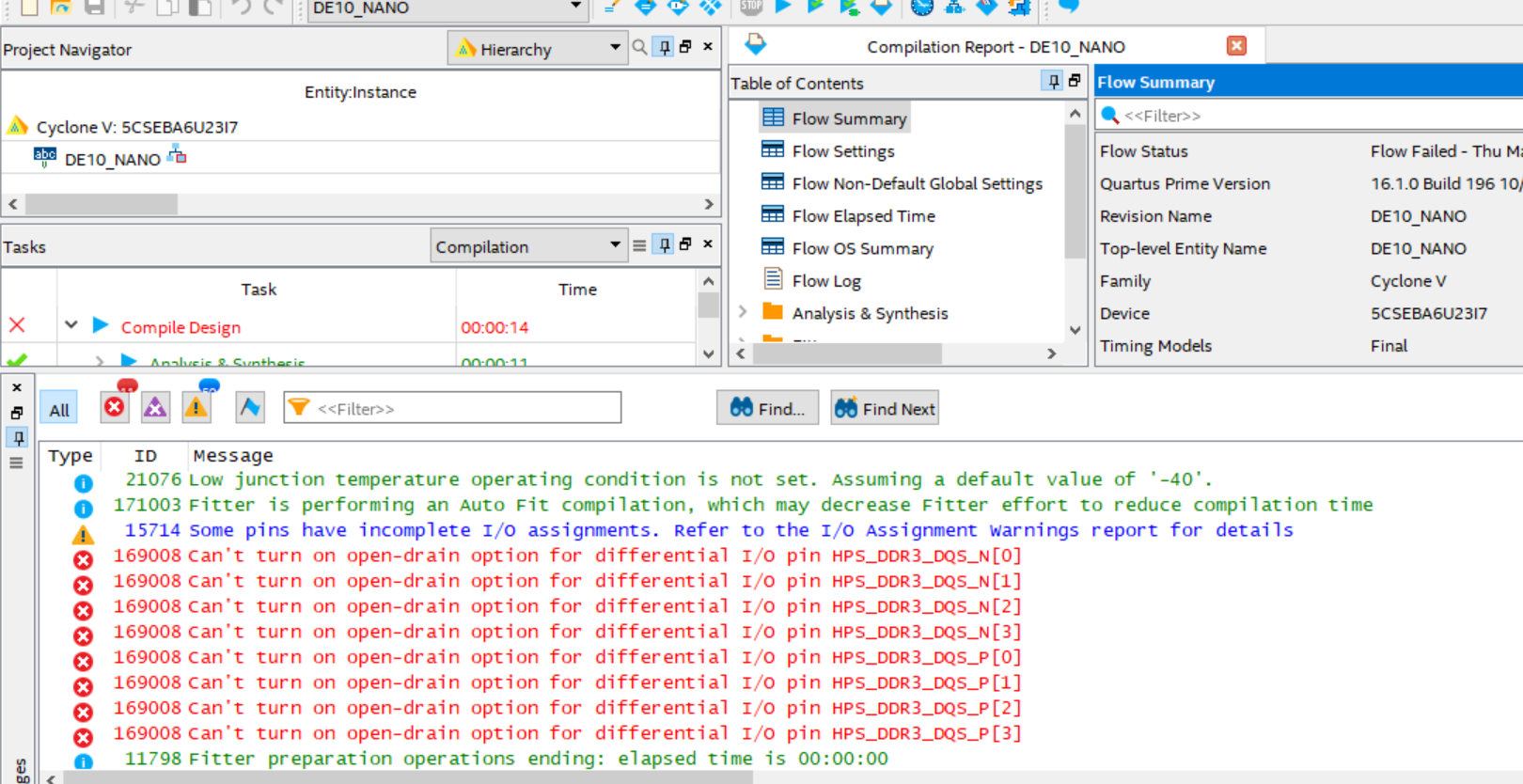
Task: Click Compile Design play arrow icon
Action: pos(101,325)
